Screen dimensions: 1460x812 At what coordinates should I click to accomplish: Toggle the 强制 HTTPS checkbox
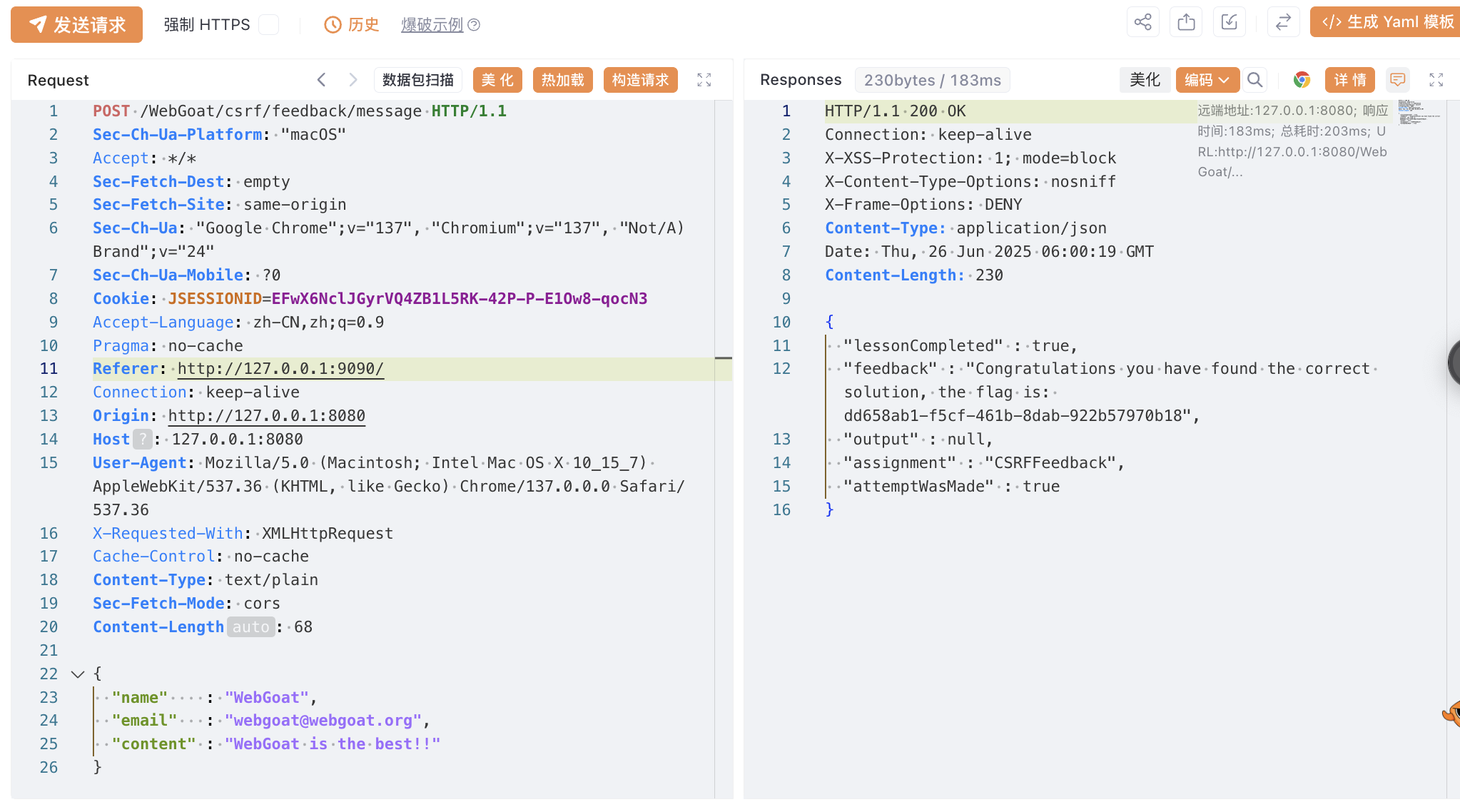pyautogui.click(x=269, y=25)
